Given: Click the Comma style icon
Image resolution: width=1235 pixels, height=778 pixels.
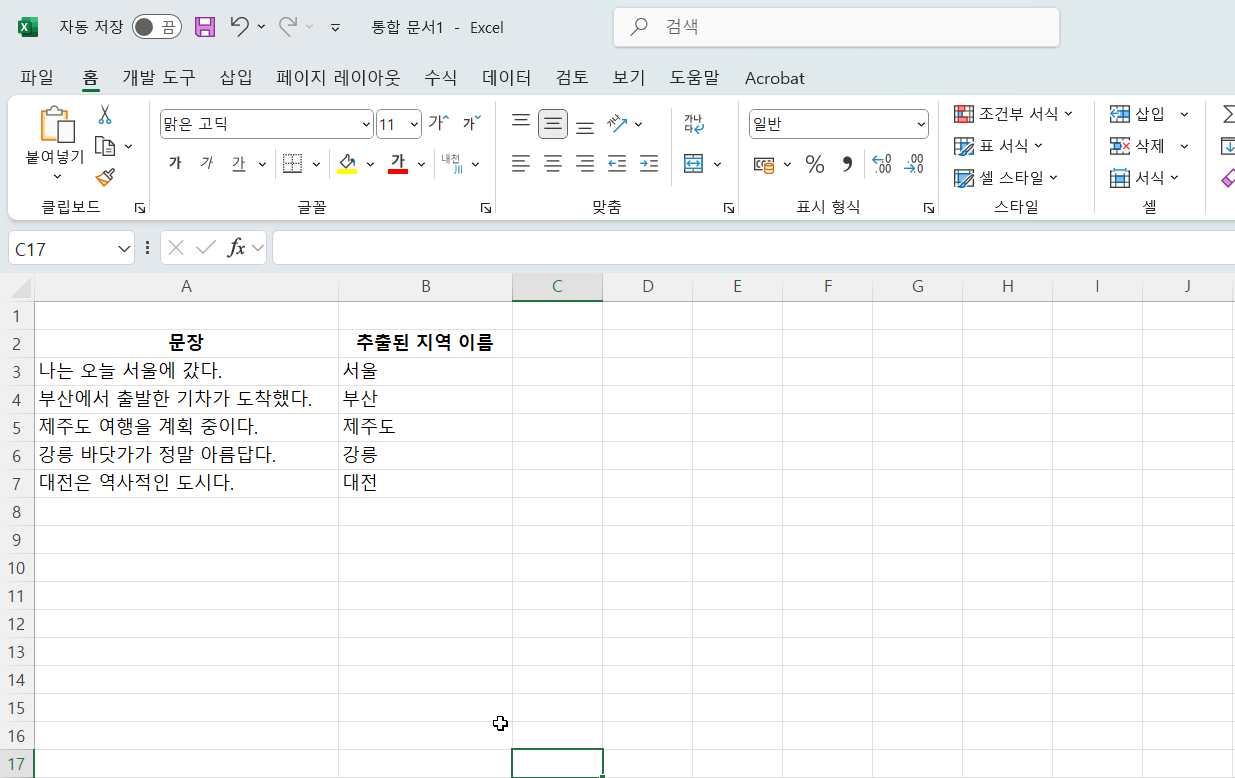Looking at the screenshot, I should [x=846, y=164].
